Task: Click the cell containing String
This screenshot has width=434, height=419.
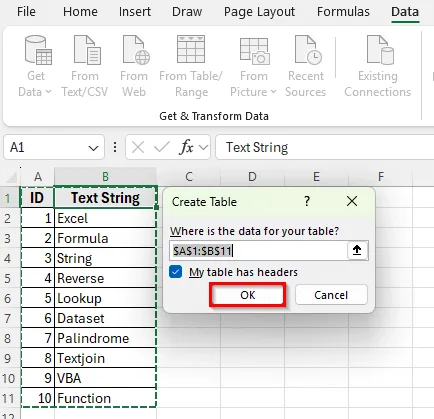Action: pyautogui.click(x=105, y=258)
